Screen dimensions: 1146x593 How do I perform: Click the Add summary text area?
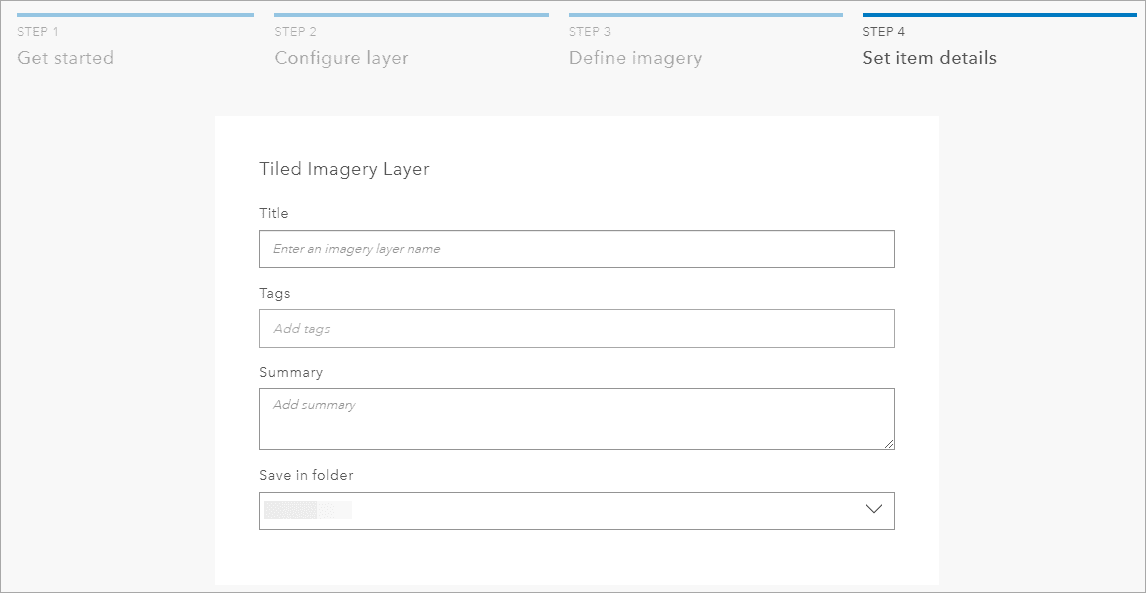(576, 418)
